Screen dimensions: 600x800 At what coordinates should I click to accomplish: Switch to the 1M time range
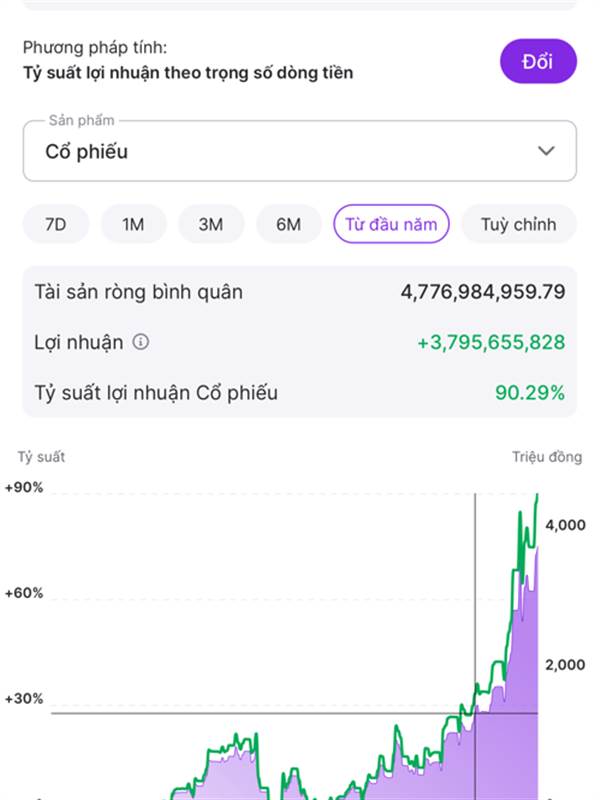[133, 224]
